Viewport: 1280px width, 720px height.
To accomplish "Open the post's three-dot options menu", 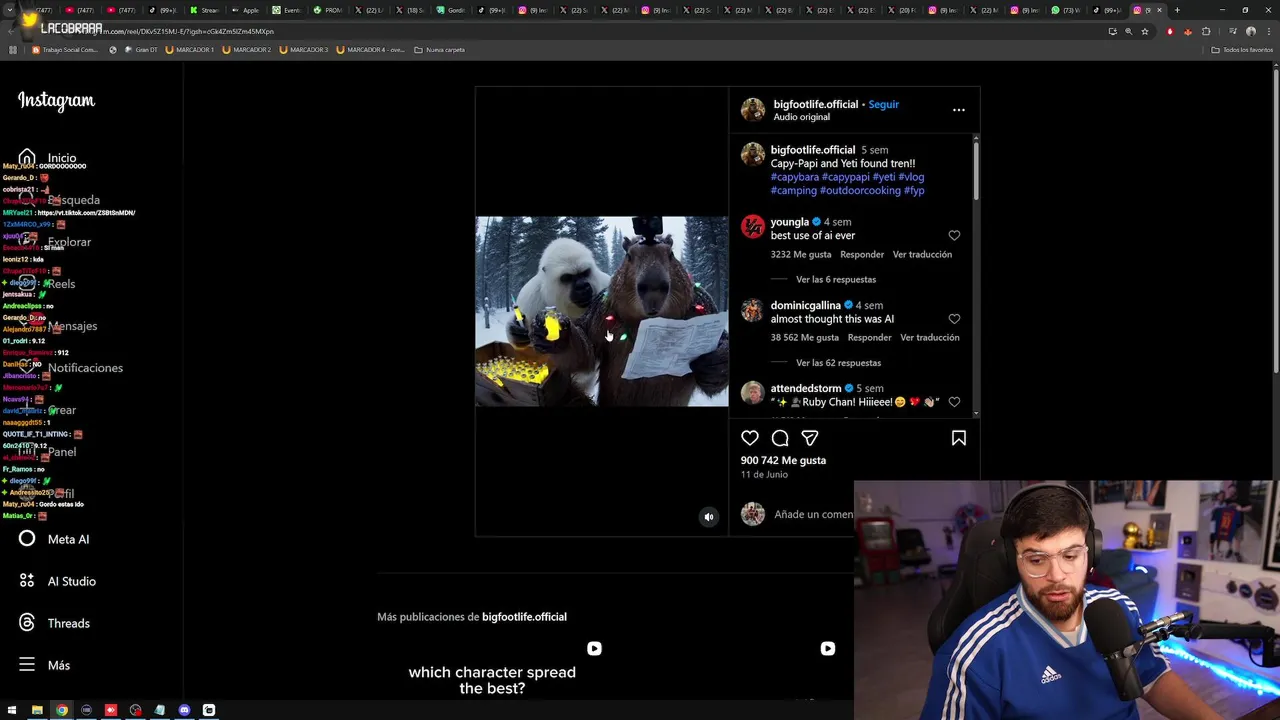I will pos(959,110).
